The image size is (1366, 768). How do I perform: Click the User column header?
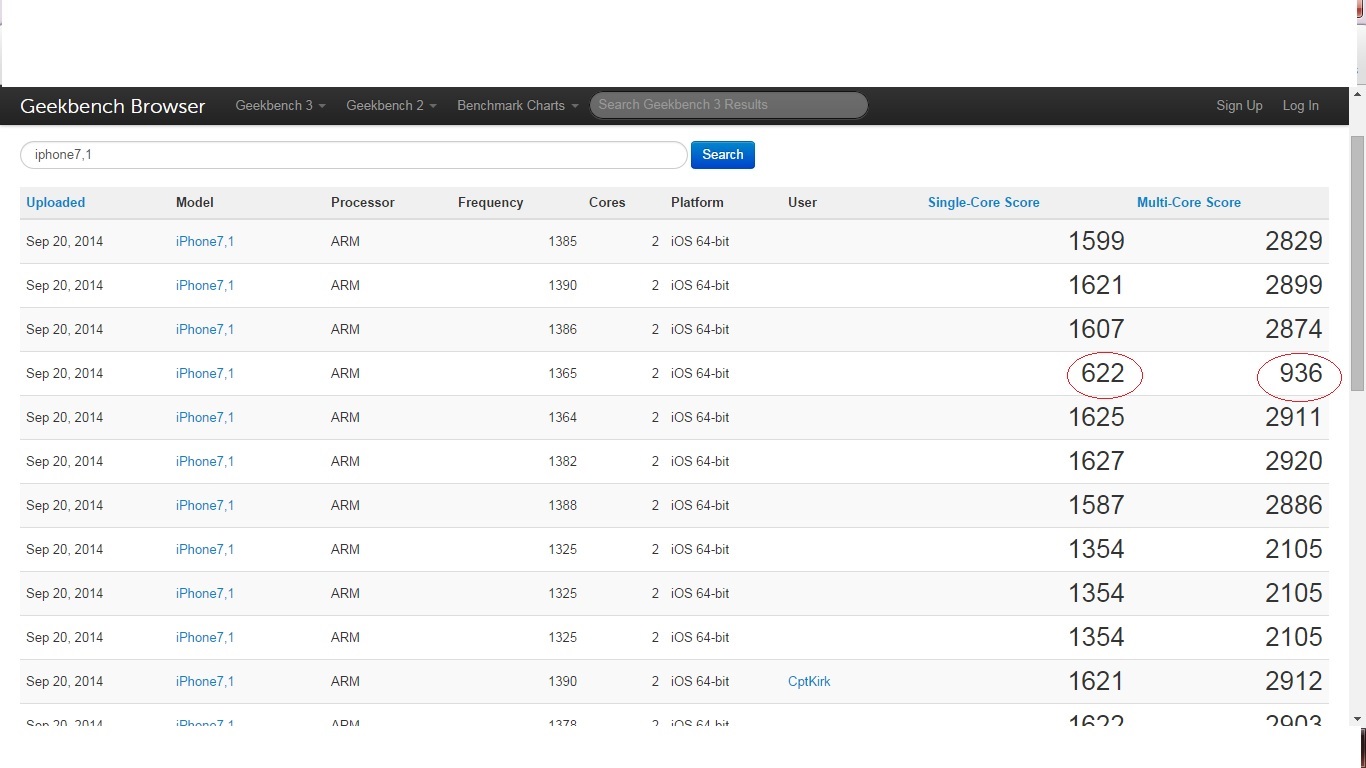point(802,202)
